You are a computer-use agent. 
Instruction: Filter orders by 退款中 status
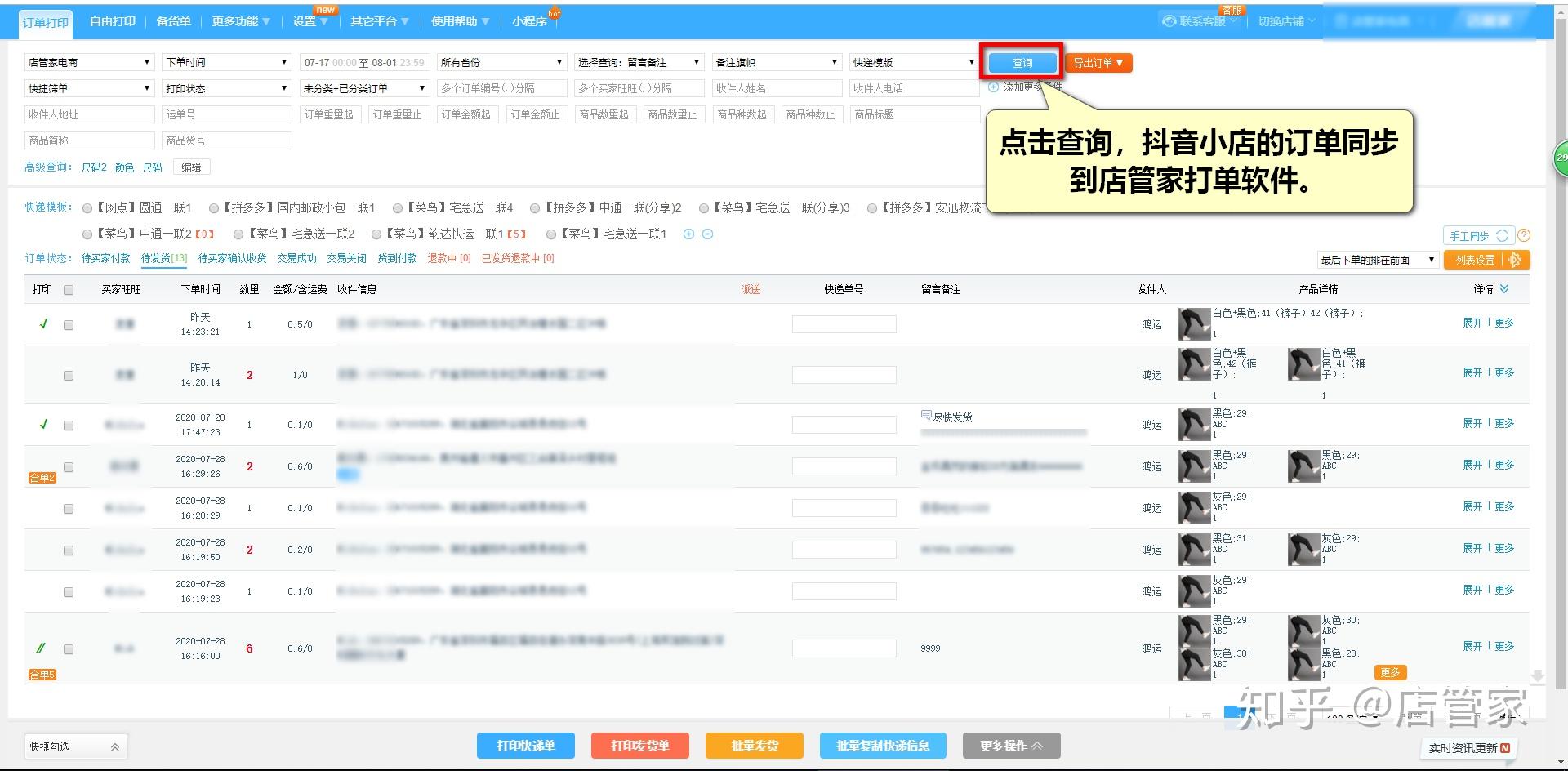click(448, 258)
